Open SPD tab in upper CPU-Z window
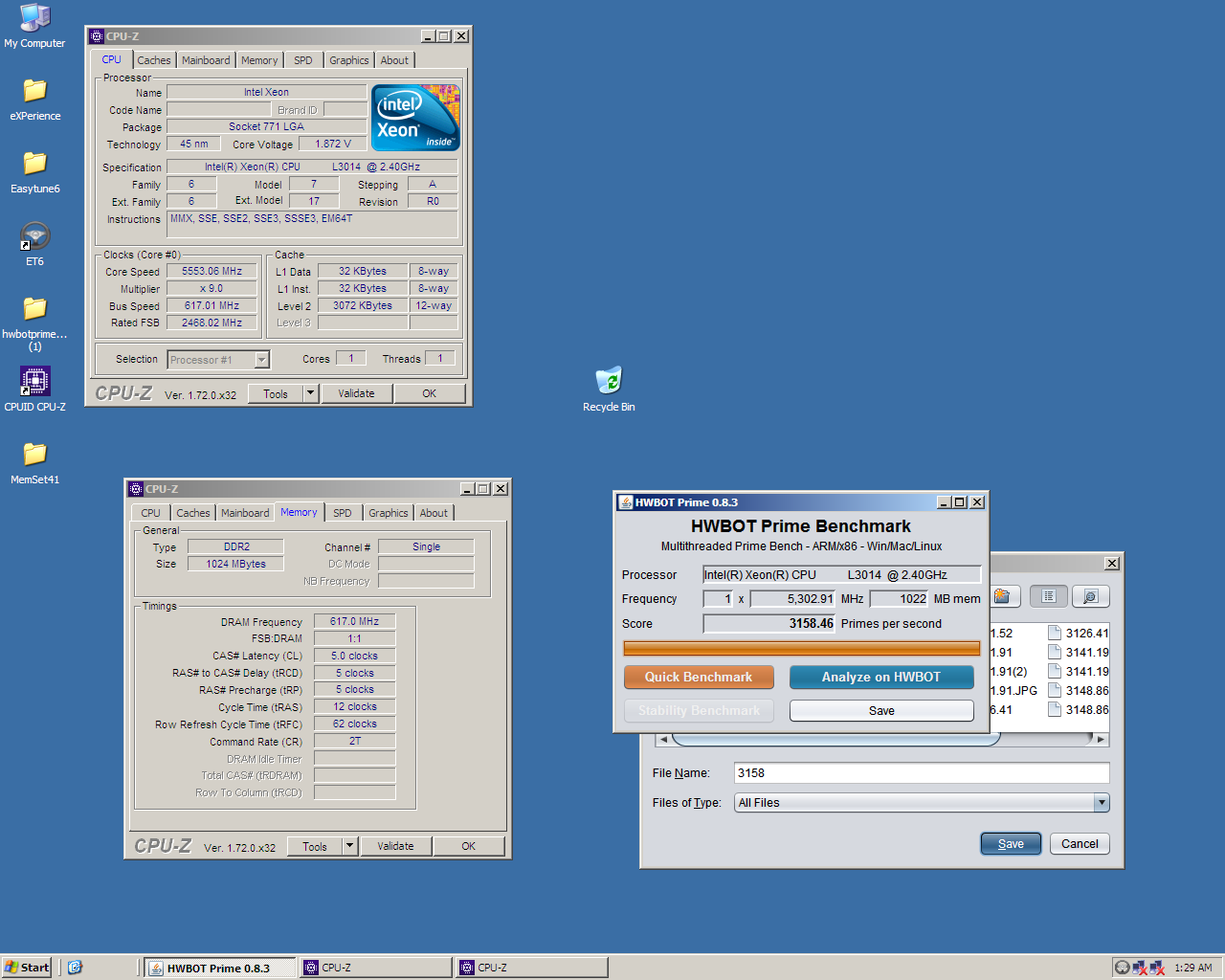Viewport: 1225px width, 980px height. point(303,60)
